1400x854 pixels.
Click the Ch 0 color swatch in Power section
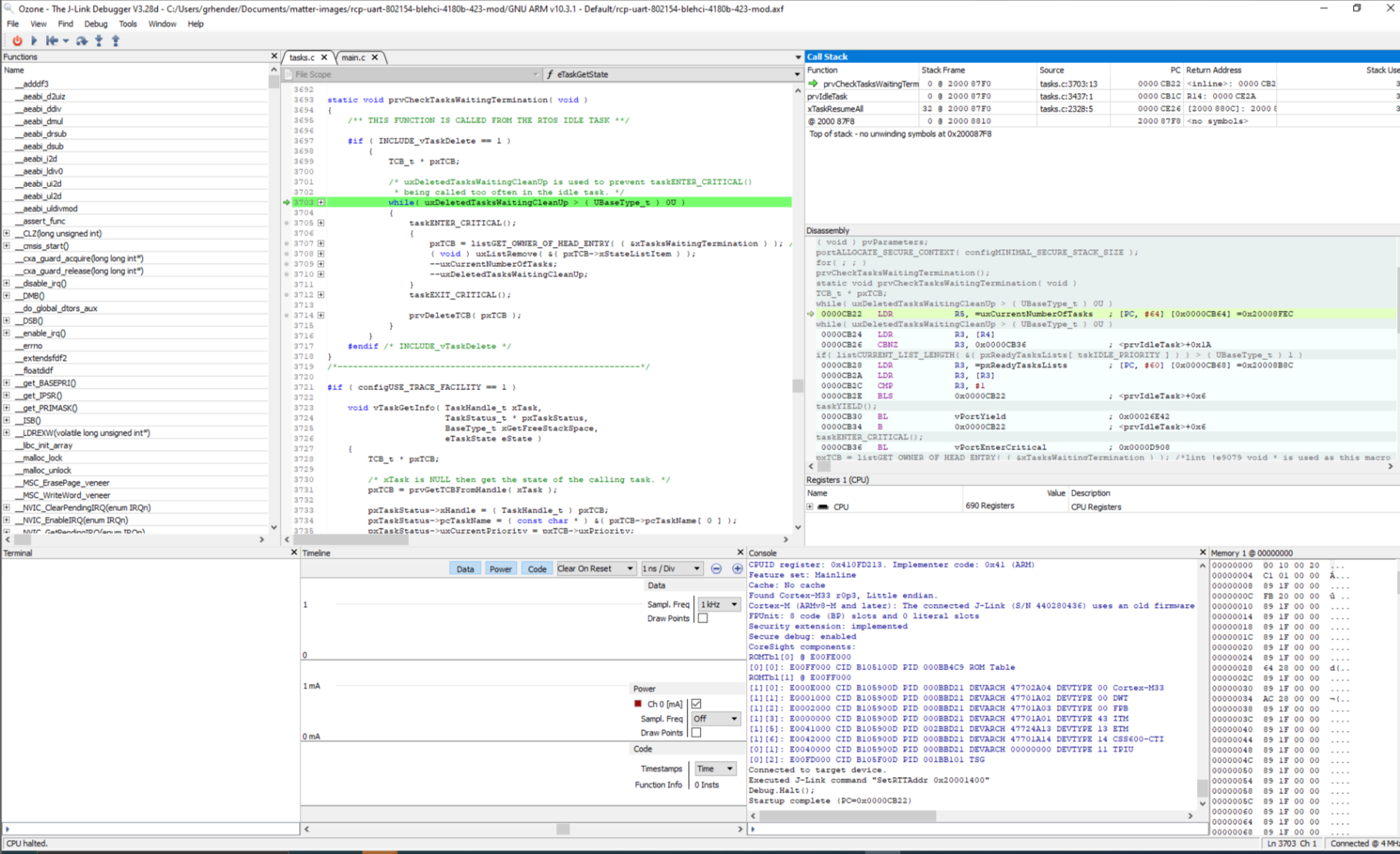(638, 703)
